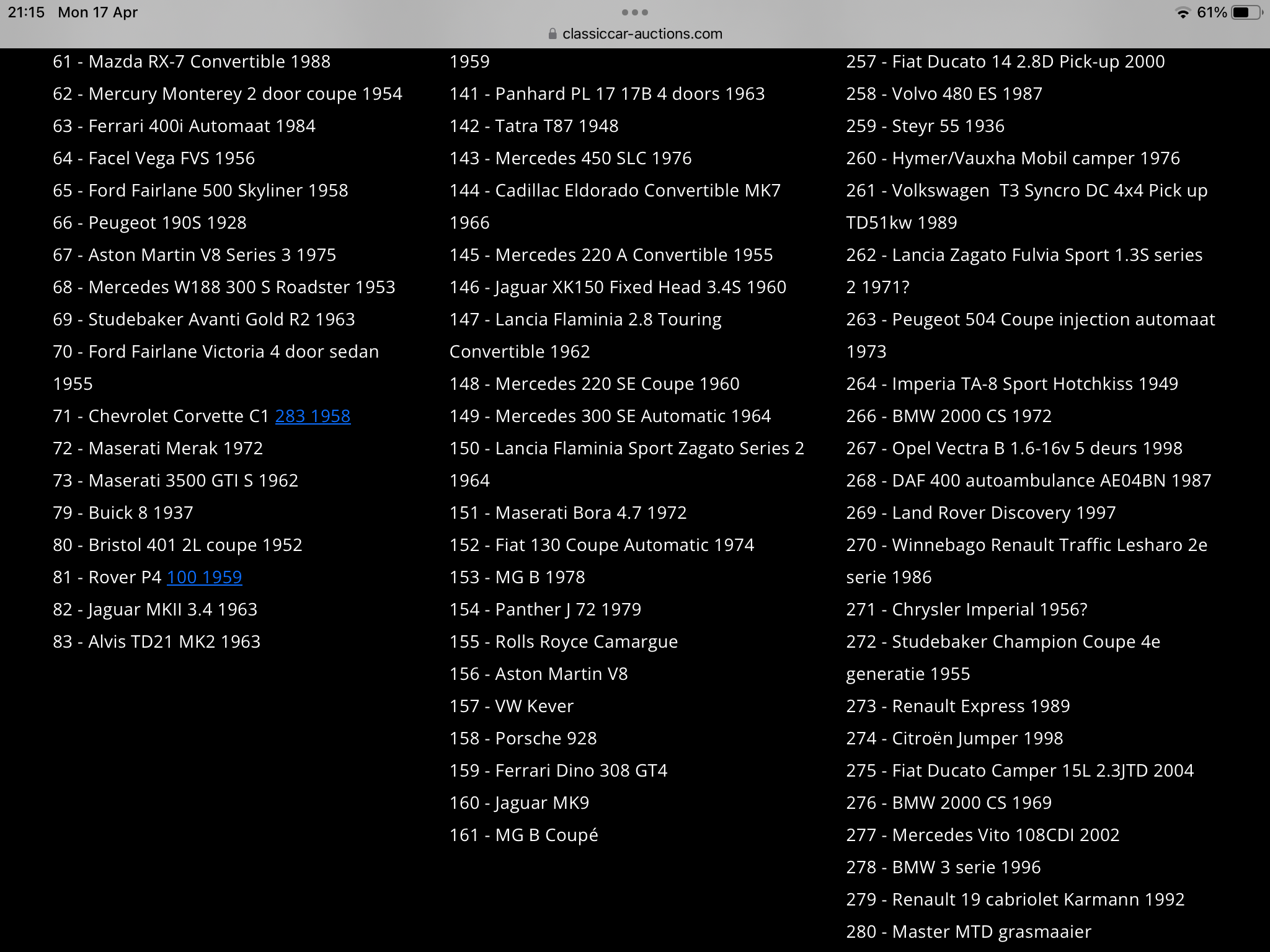Select lot 268 DAF 400 autoambulance

pyautogui.click(x=1029, y=480)
